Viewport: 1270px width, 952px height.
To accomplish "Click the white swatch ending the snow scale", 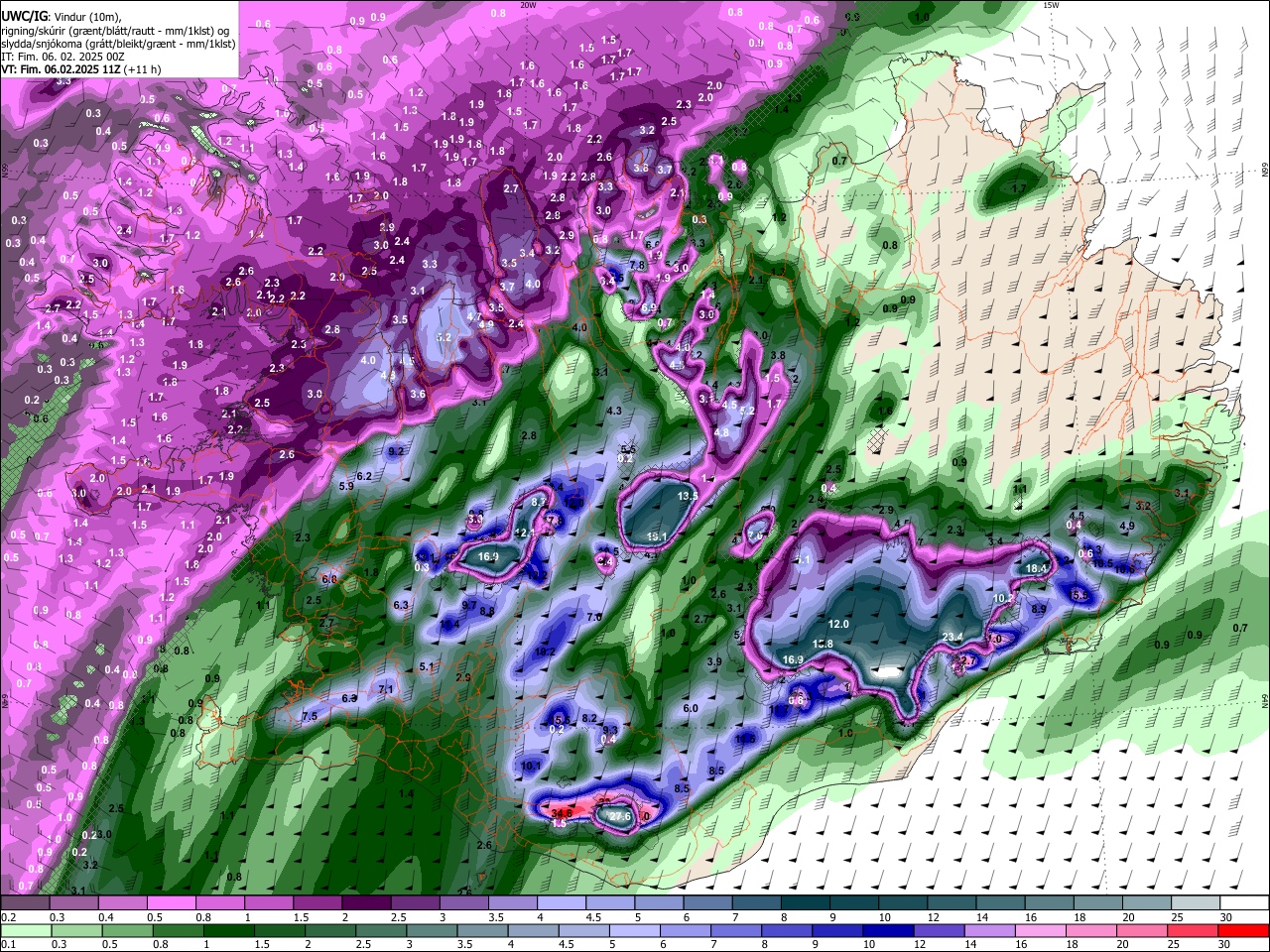I will 1245,903.
